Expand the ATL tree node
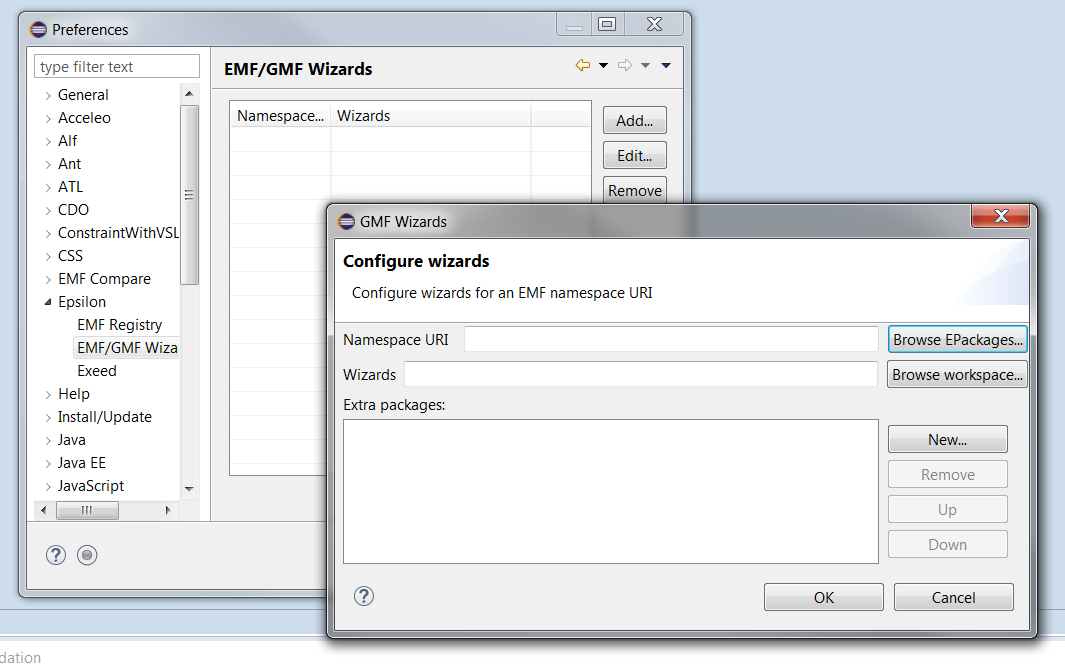This screenshot has width=1065, height=664. [48, 187]
